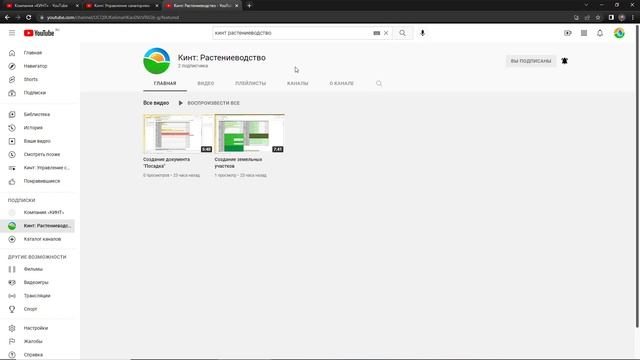Open the YouTube hamburger guide menu
640x360 pixels.
pyautogui.click(x=12, y=33)
